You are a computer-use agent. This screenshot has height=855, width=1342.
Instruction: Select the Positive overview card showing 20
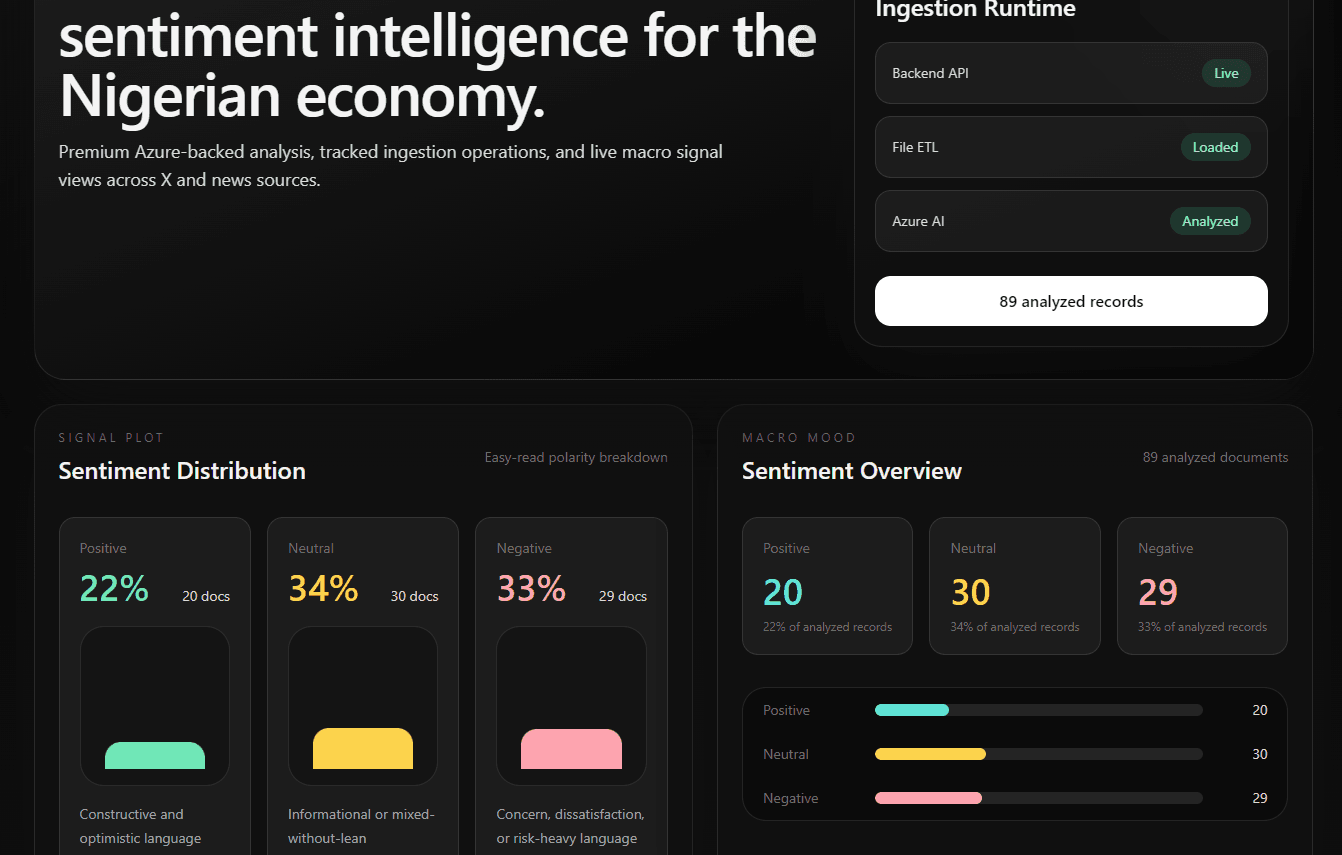click(827, 586)
